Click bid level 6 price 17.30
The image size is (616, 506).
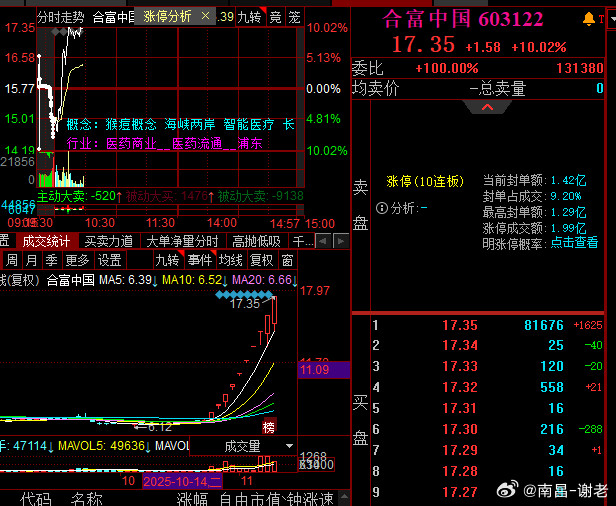[460, 429]
